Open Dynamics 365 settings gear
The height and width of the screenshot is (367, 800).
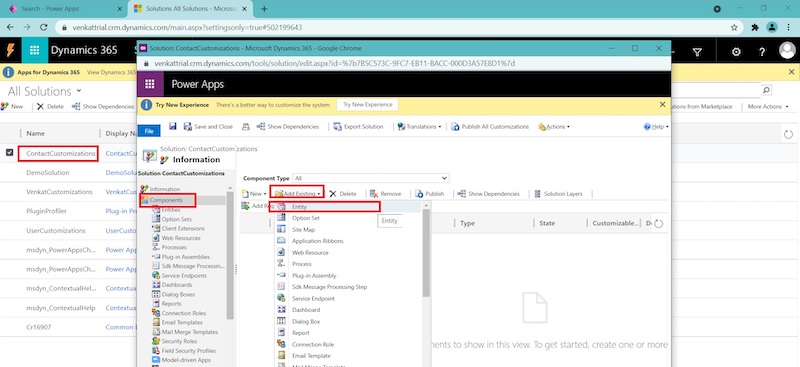click(x=736, y=52)
